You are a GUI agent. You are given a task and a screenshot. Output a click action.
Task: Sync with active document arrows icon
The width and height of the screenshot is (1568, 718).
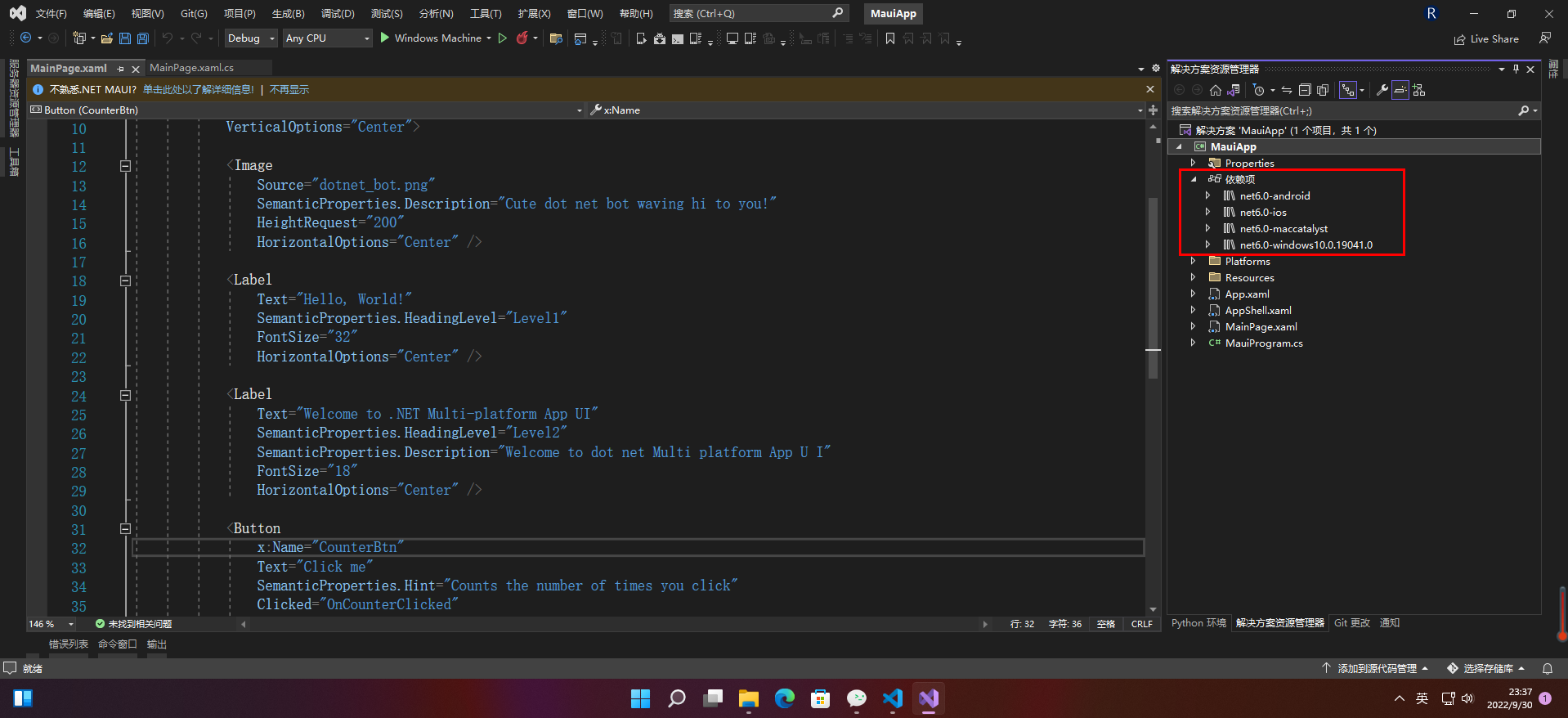1287,90
